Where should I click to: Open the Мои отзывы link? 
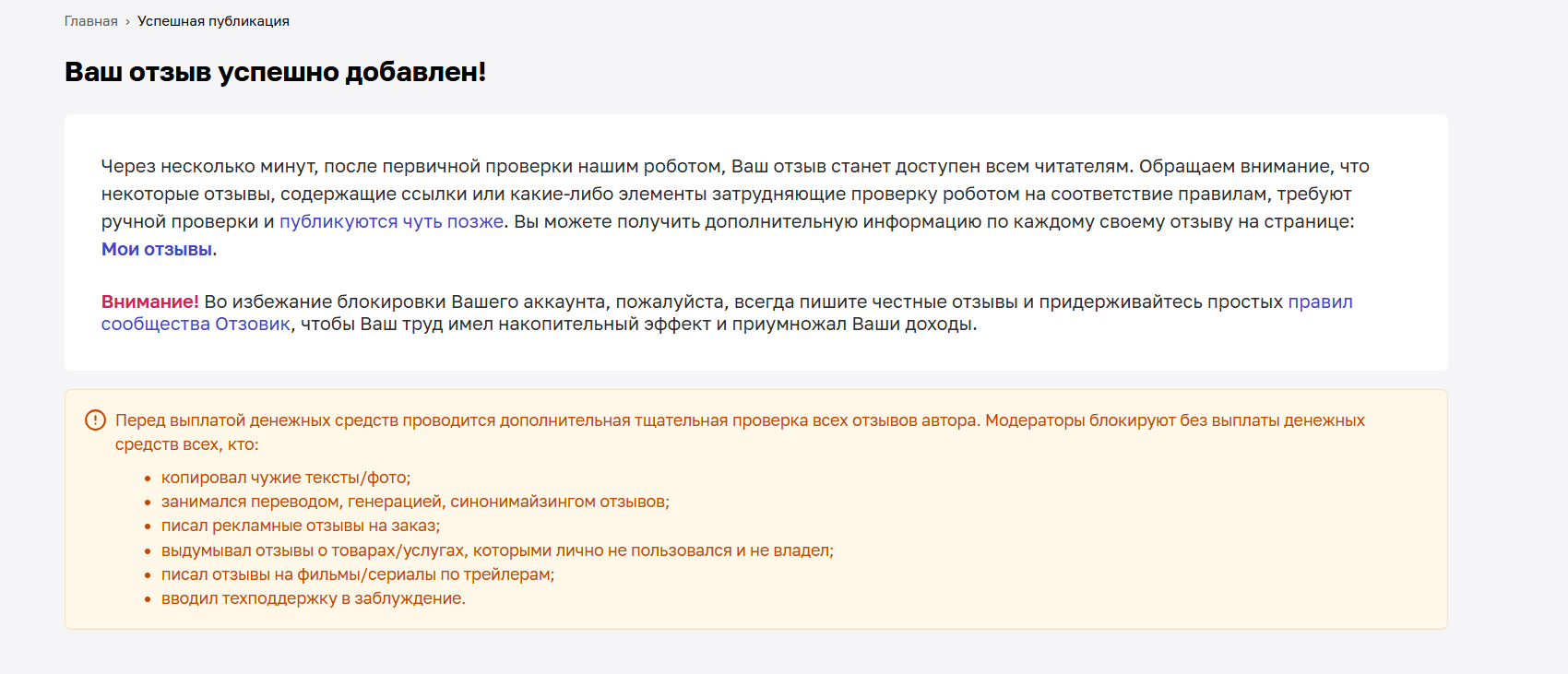pos(157,249)
